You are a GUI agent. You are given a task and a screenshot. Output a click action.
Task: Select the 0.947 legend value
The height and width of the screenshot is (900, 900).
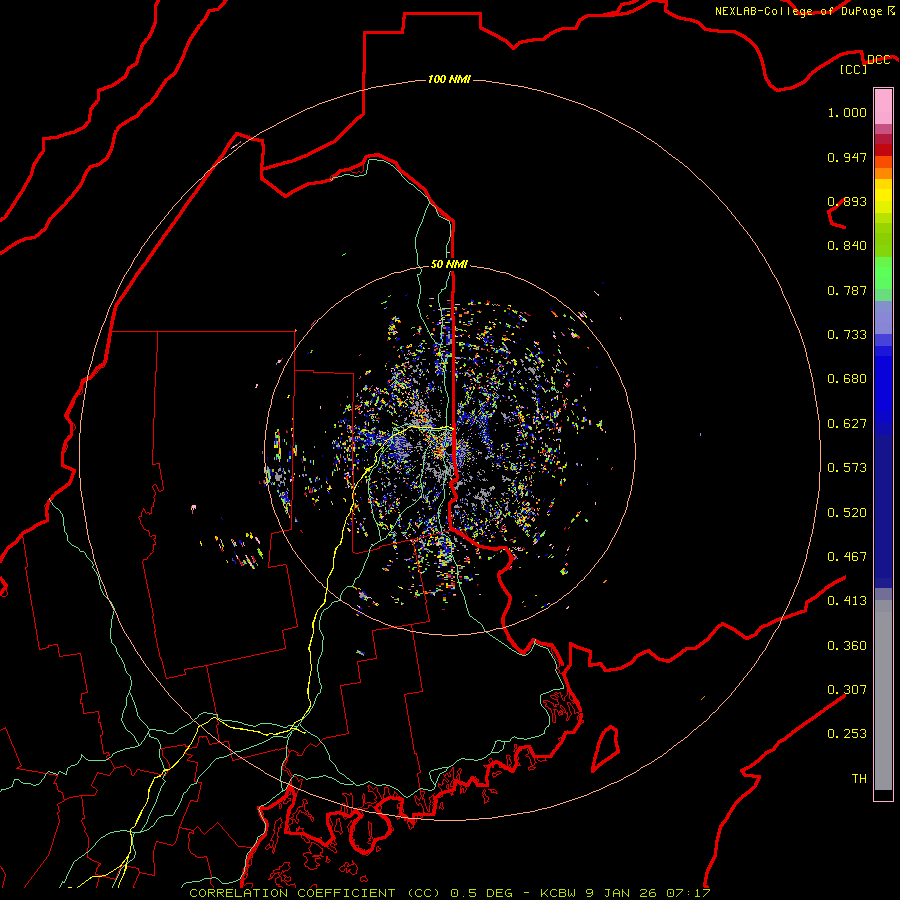(847, 157)
